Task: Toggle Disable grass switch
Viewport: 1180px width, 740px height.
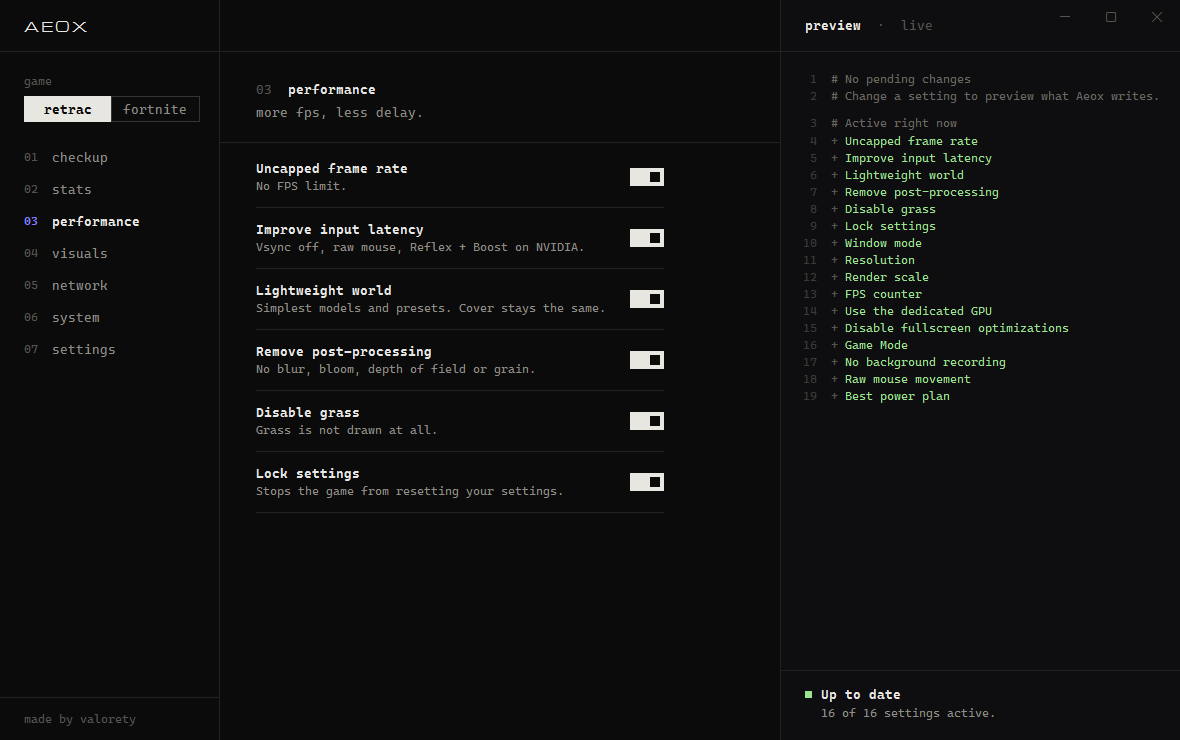Action: pos(646,421)
